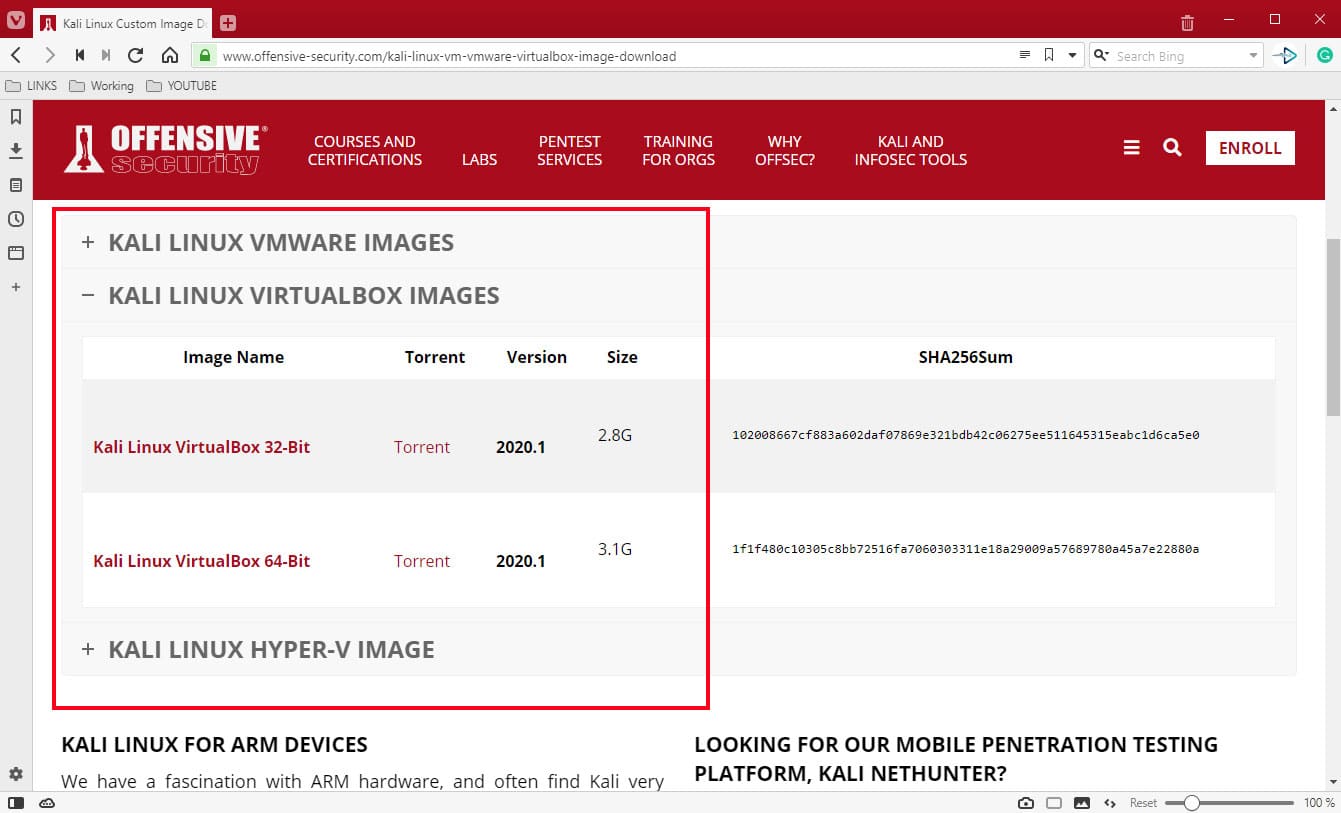
Task: Open Vivaldi settings gear icon
Action: click(x=16, y=774)
